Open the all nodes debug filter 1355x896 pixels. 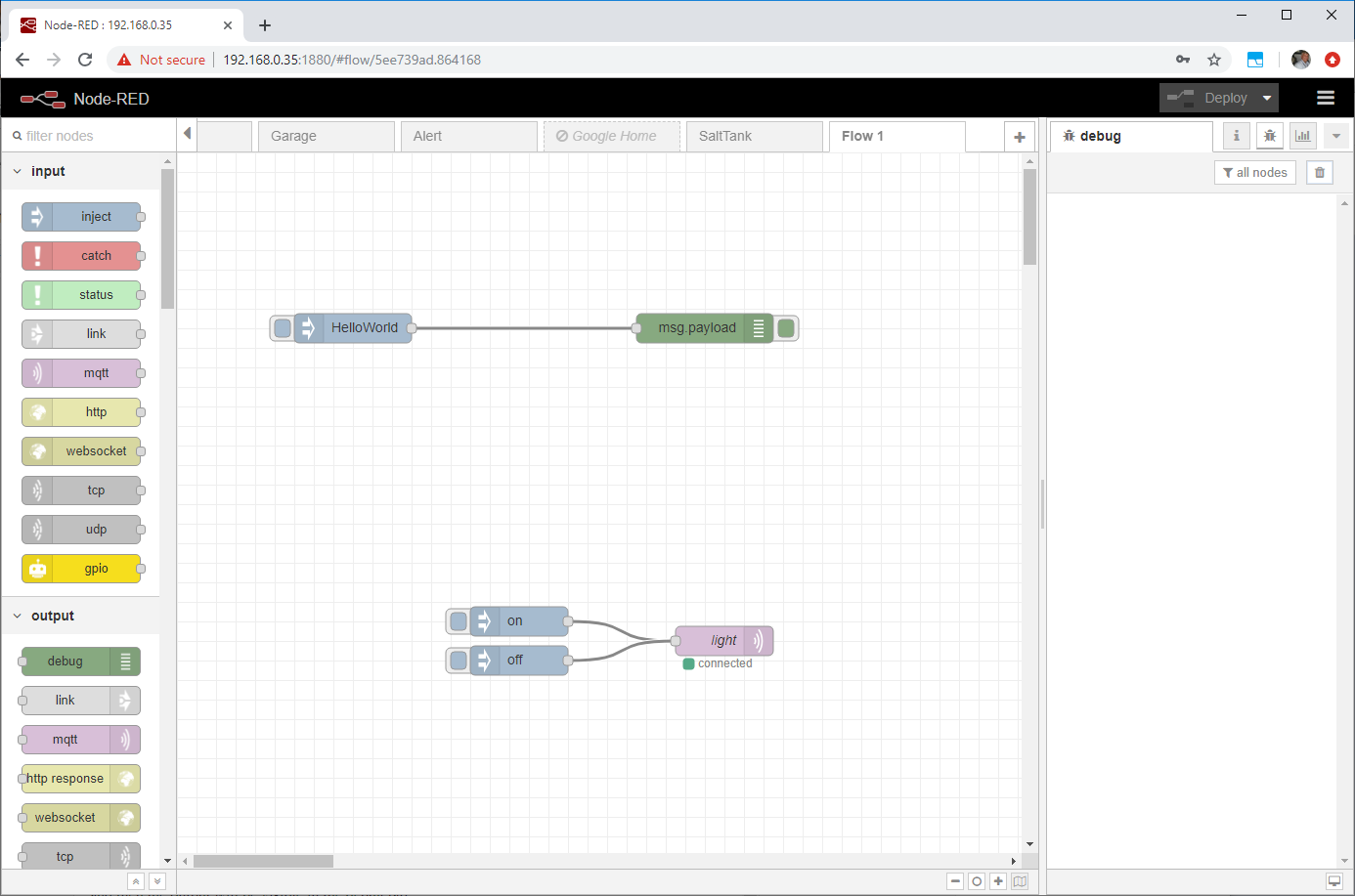tap(1255, 173)
